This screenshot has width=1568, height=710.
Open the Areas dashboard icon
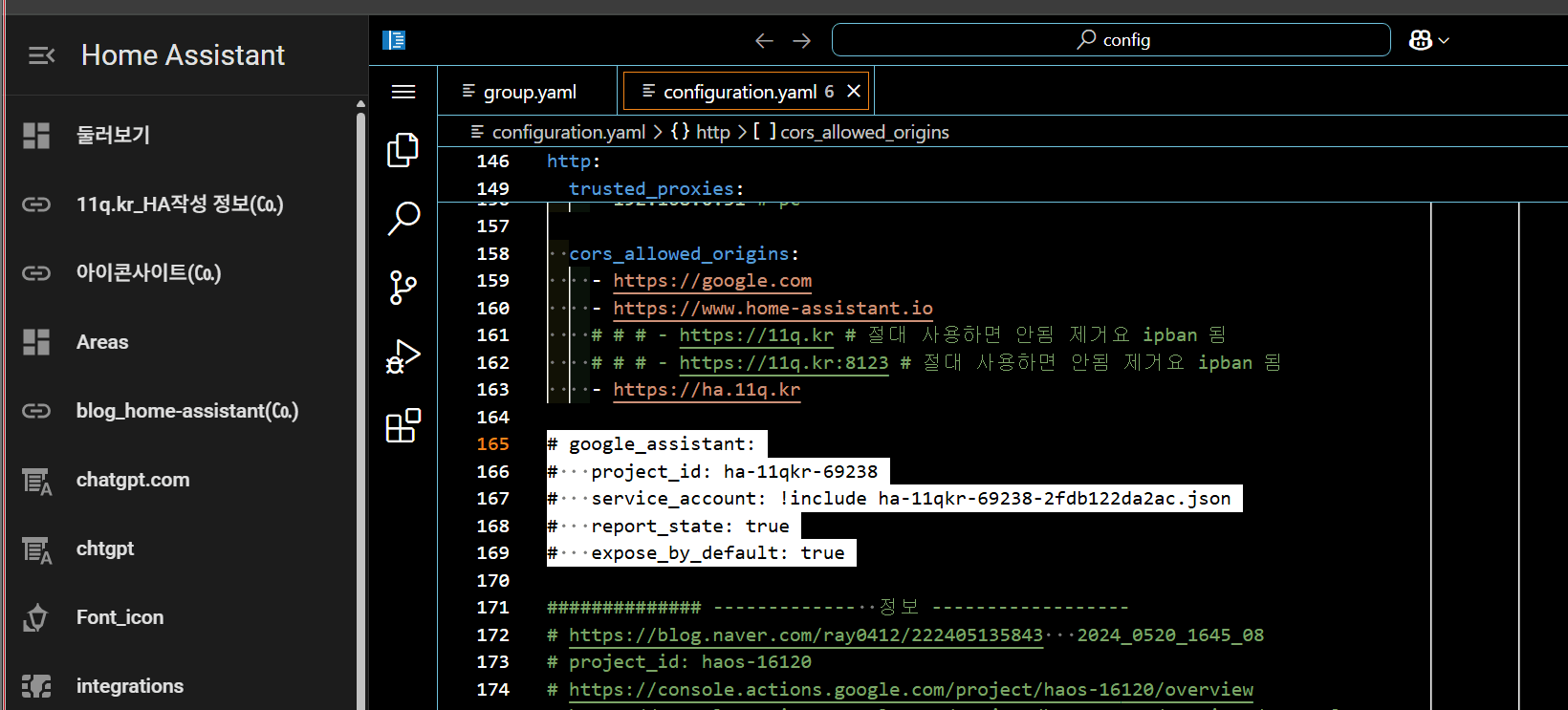point(36,342)
